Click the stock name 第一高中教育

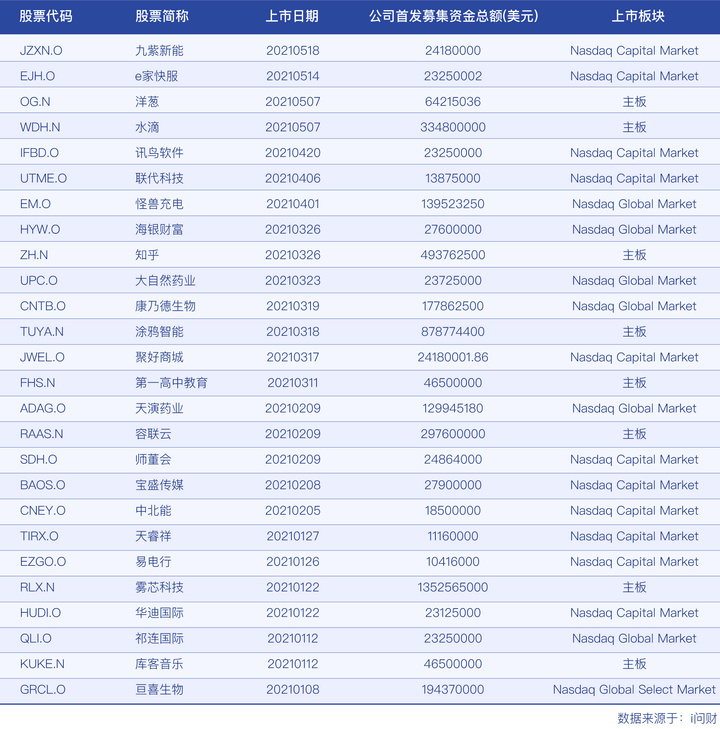coord(172,383)
